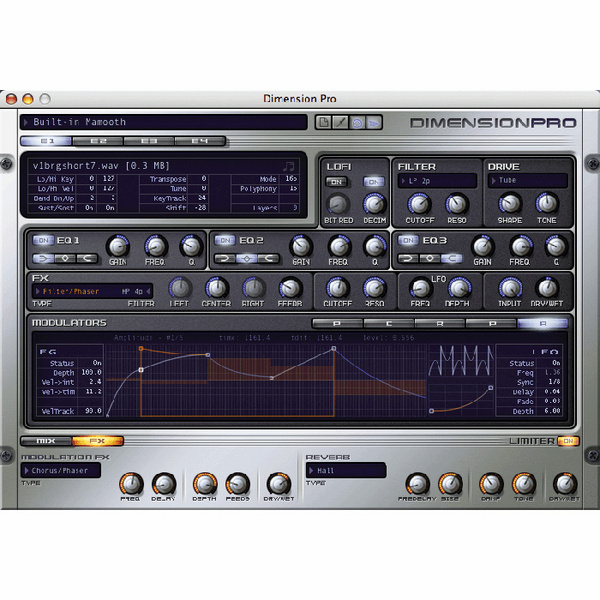Click the FX LFO DEPTH knob
The height and width of the screenshot is (600, 600).
click(458, 288)
